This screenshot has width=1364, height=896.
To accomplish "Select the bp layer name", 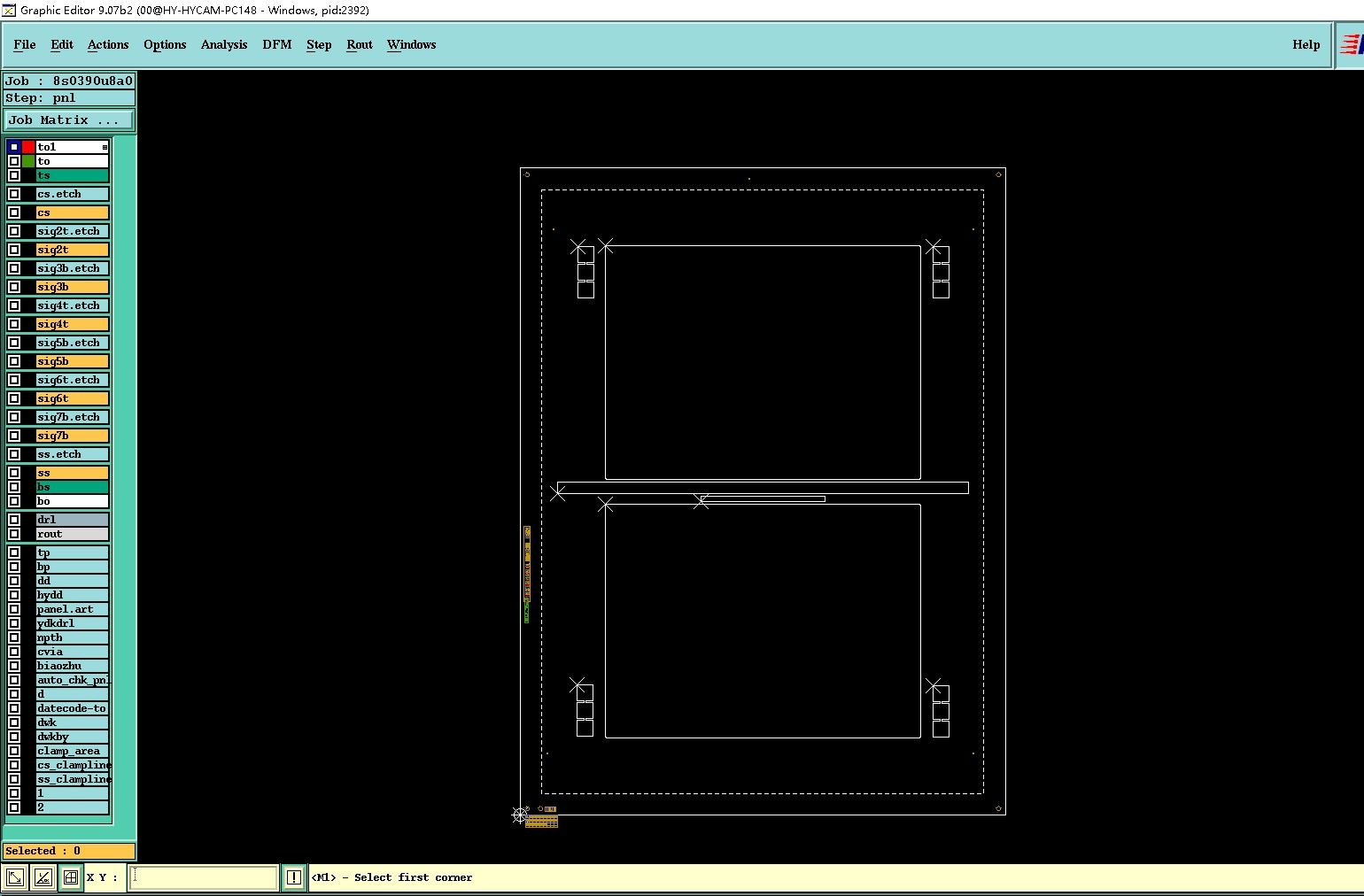I will tap(73, 567).
